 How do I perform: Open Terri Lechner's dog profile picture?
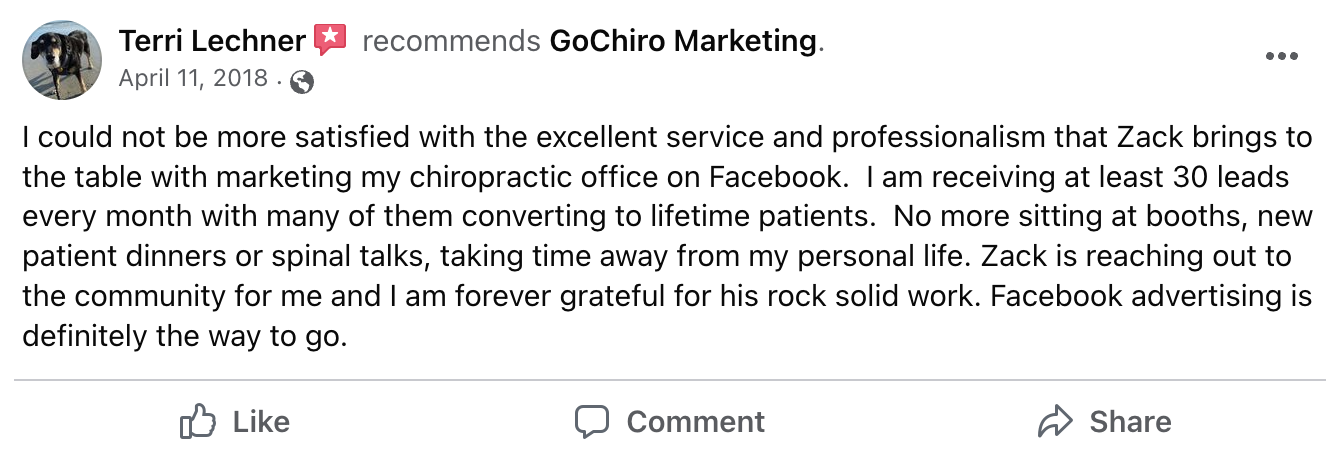coord(62,60)
